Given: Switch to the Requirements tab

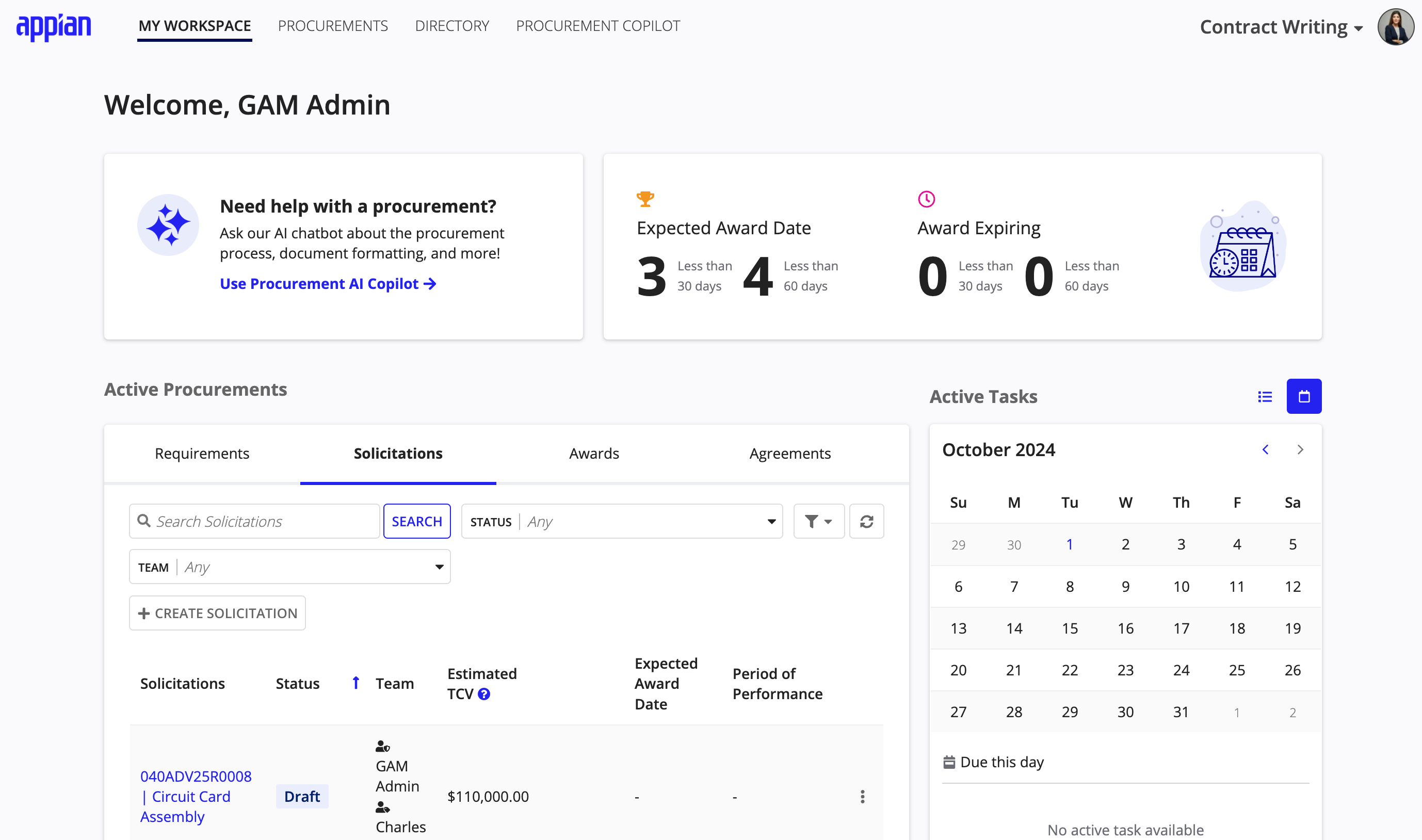Looking at the screenshot, I should coord(202,452).
